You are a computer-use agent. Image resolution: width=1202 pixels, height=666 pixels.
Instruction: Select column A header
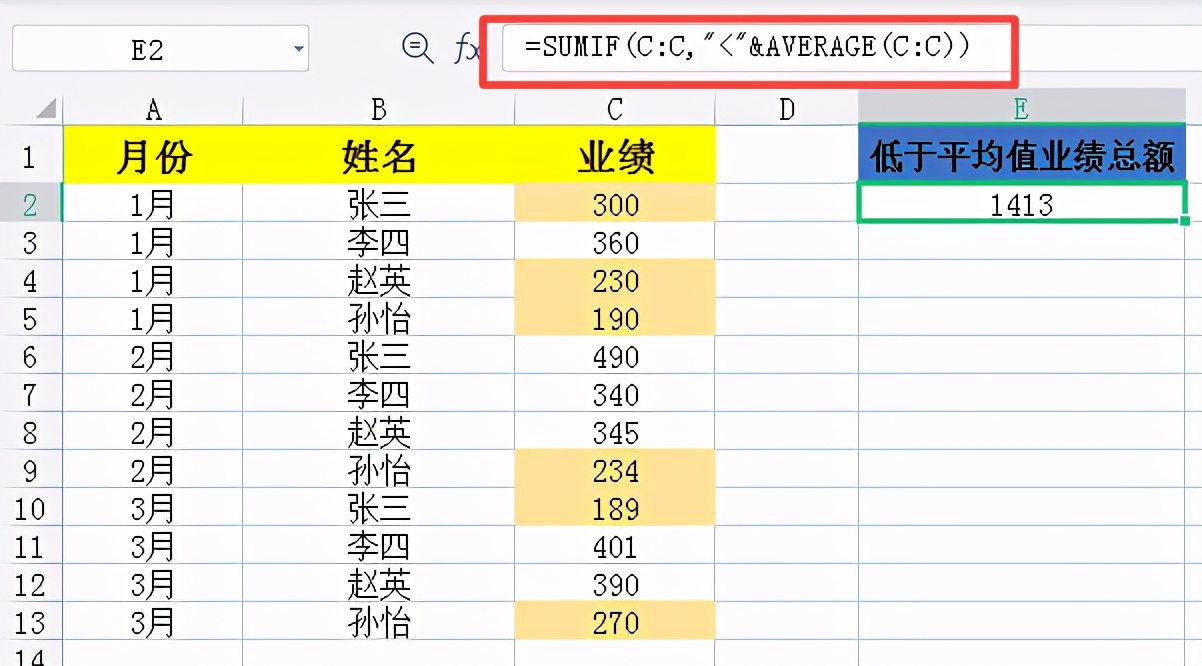pyautogui.click(x=153, y=109)
